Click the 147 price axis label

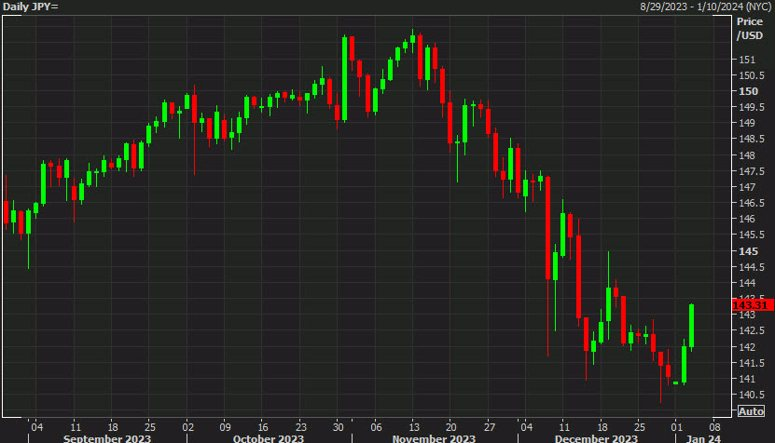tap(747, 187)
